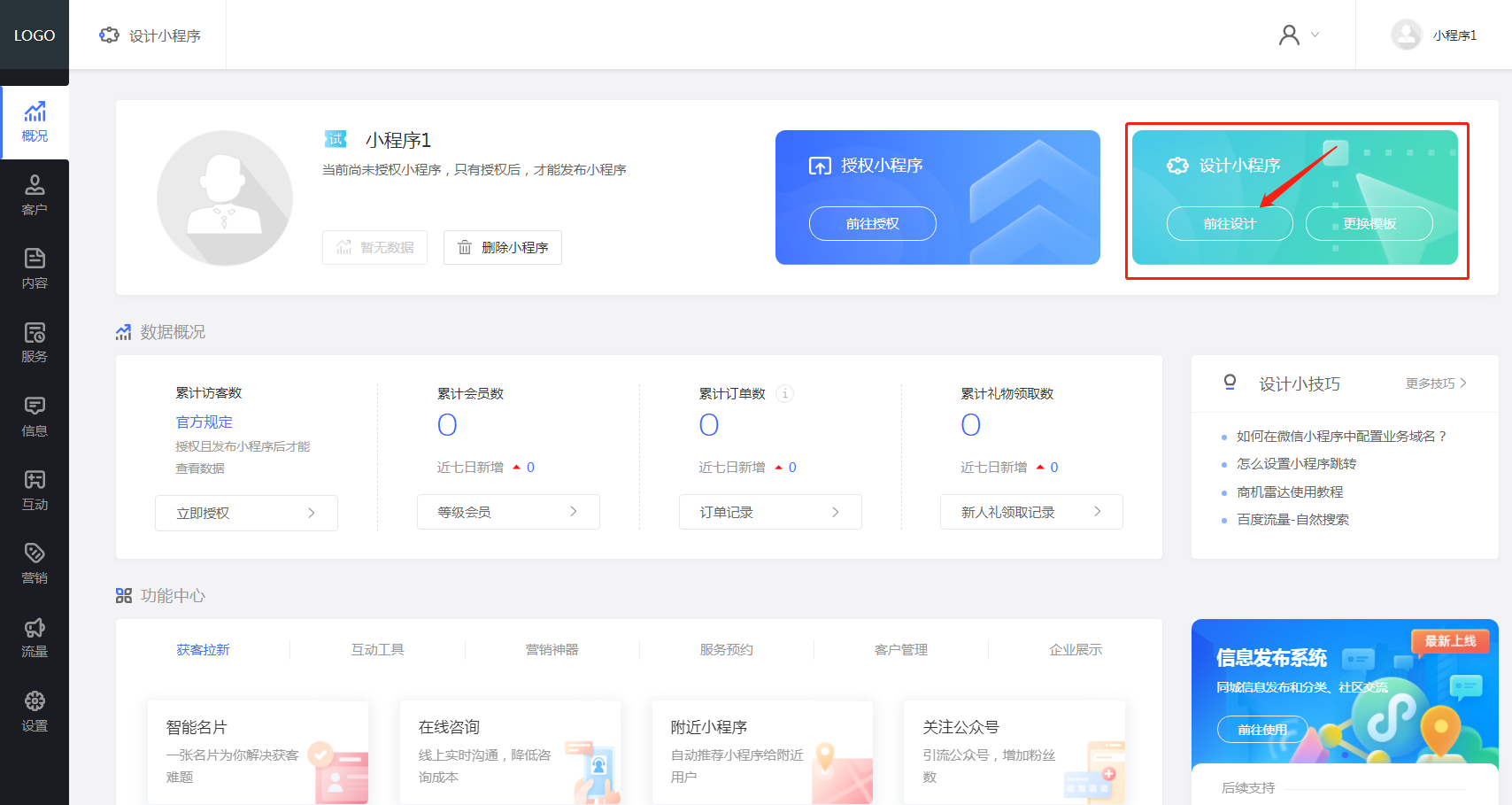Select the 内容 content sidebar icon
Screen dimensions: 1512x805
pyautogui.click(x=35, y=268)
